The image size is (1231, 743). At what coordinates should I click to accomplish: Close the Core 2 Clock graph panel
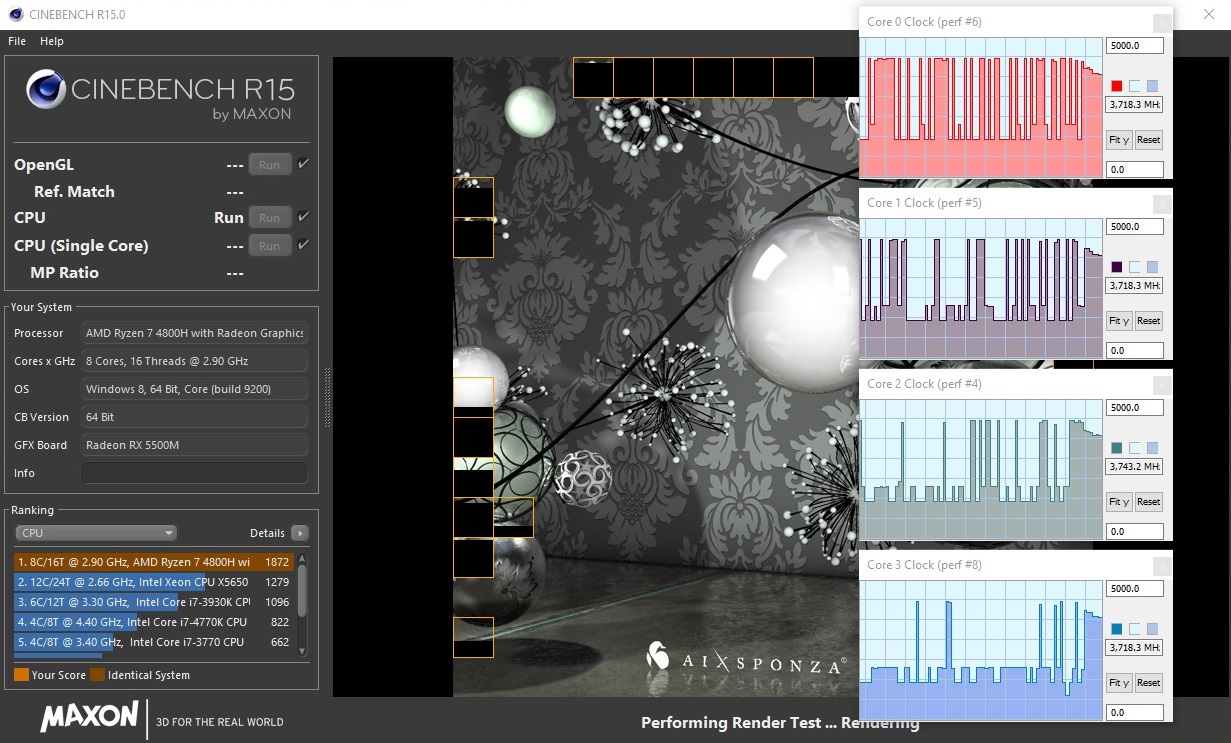pos(1161,384)
